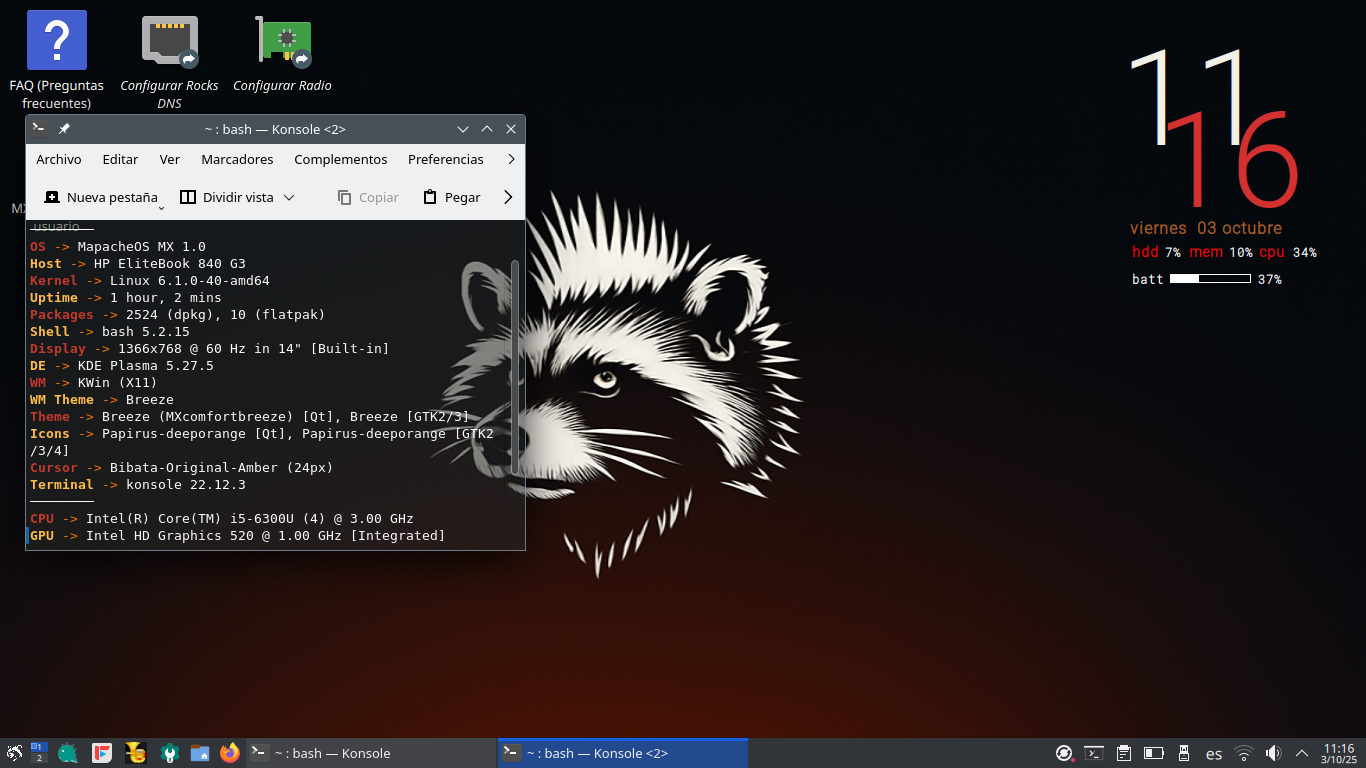Click the 'WM Theme -> Breeze' line
This screenshot has width=1366, height=768.
(102, 400)
